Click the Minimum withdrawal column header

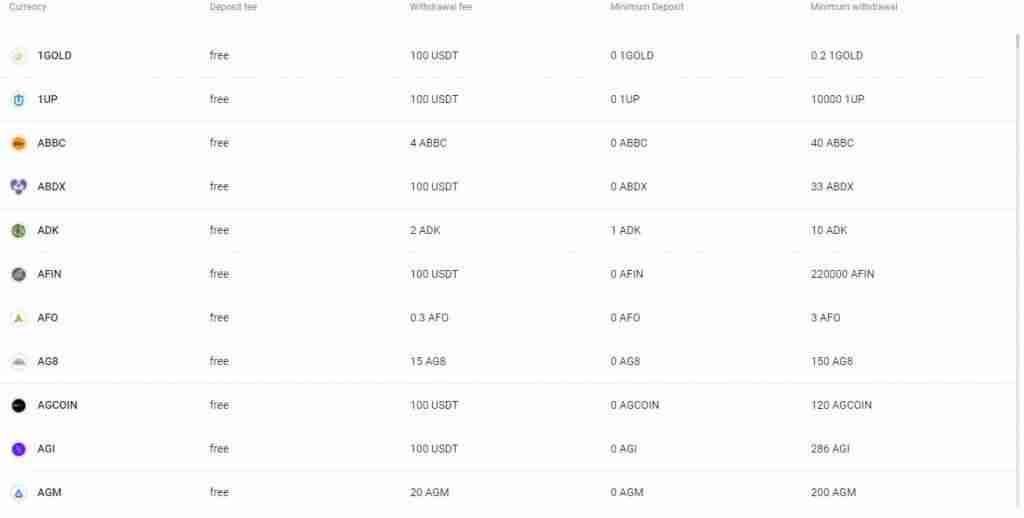point(854,7)
